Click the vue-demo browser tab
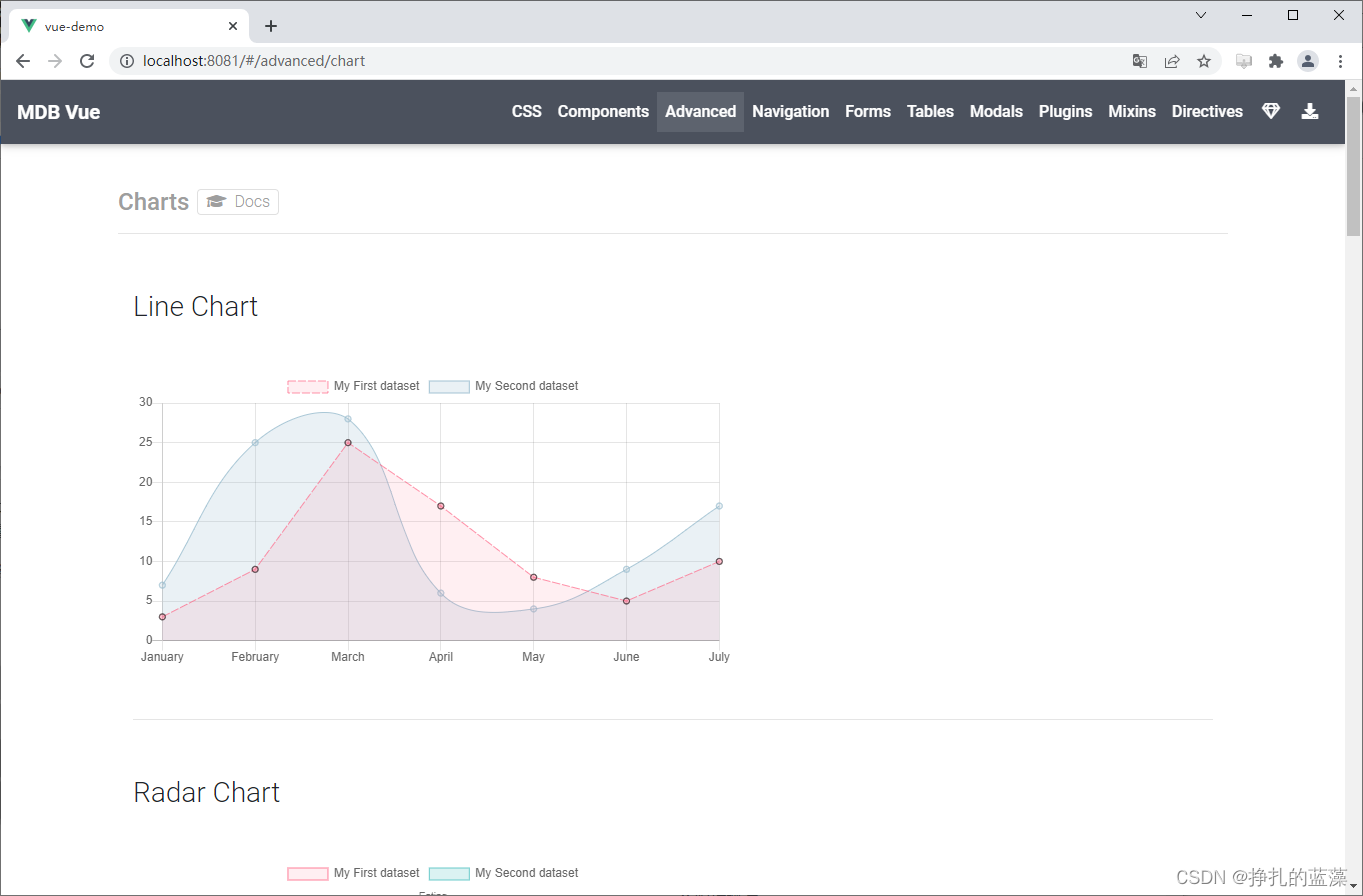This screenshot has width=1363, height=896. point(129,26)
